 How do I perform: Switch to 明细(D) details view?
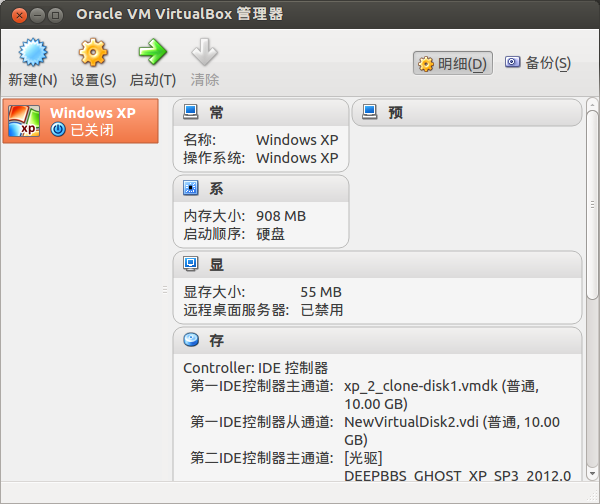click(x=453, y=63)
